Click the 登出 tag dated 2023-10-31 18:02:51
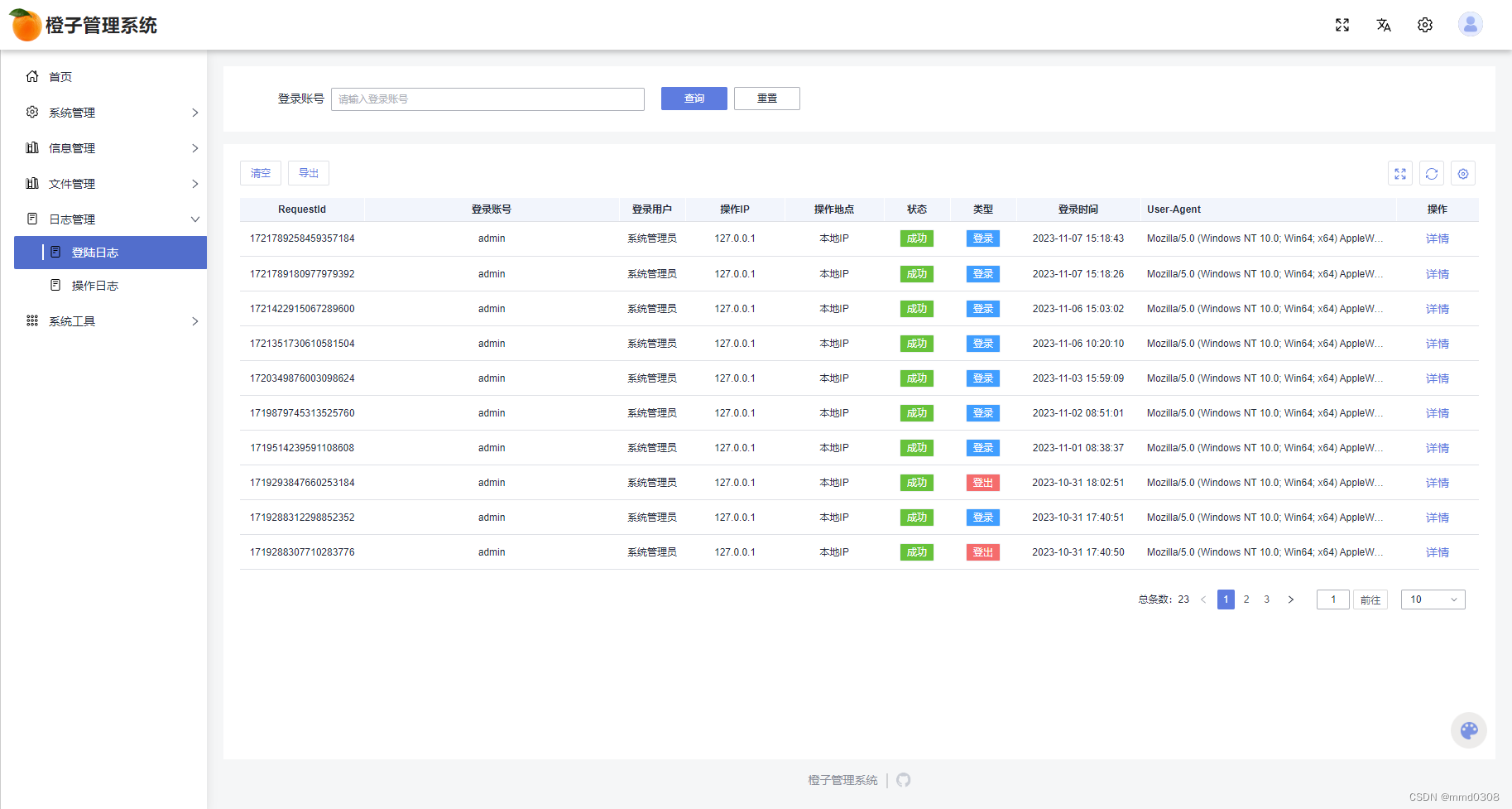The width and height of the screenshot is (1512, 809). (x=983, y=483)
